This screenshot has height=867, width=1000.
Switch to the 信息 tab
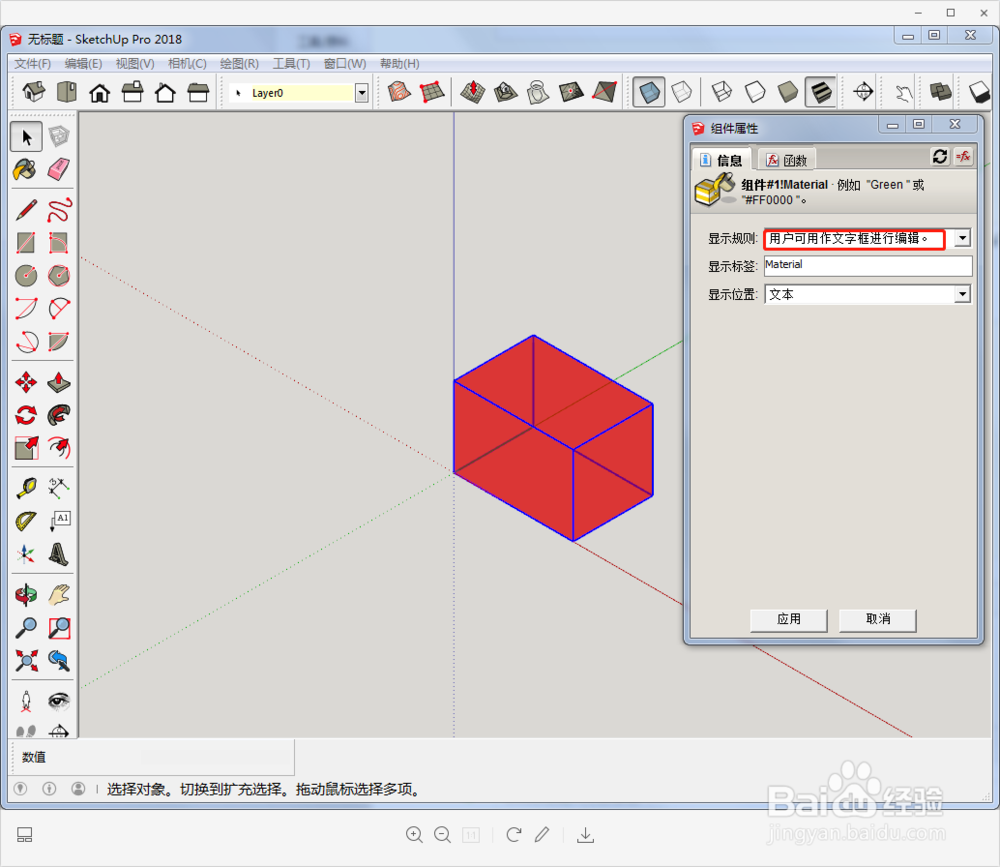pos(721,160)
